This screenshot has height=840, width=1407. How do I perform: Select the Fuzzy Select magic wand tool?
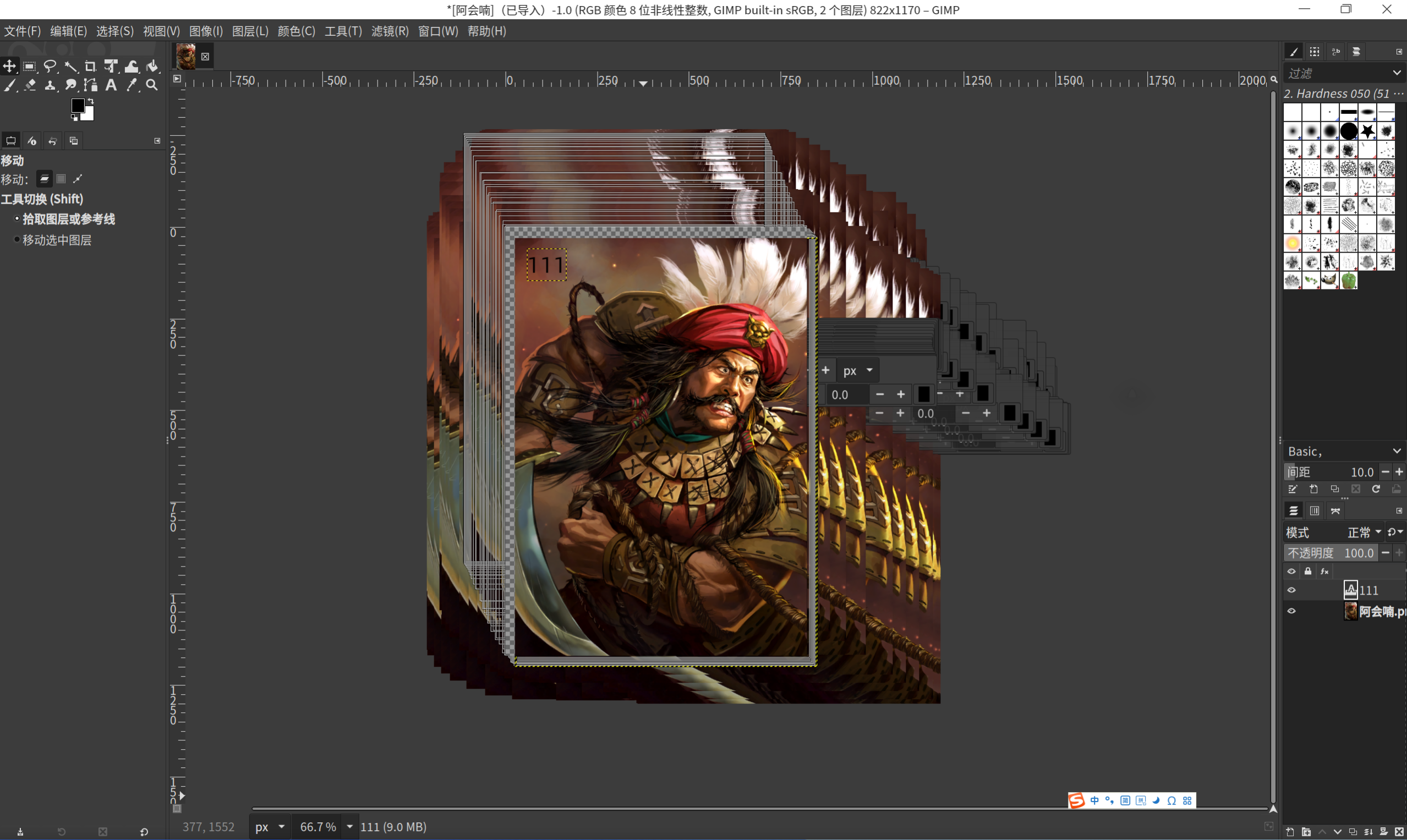point(71,66)
